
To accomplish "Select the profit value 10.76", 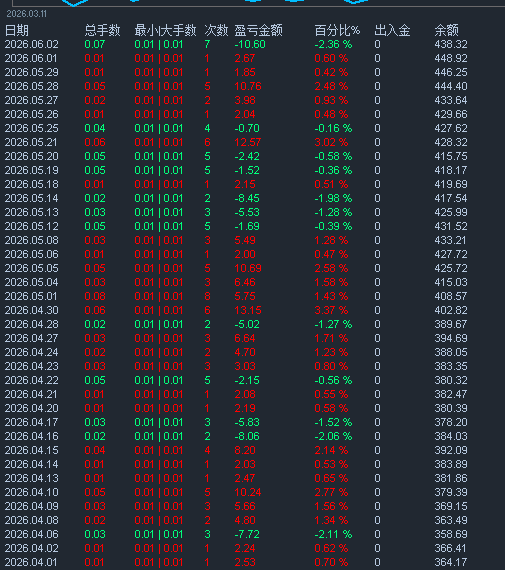I will coord(248,86).
